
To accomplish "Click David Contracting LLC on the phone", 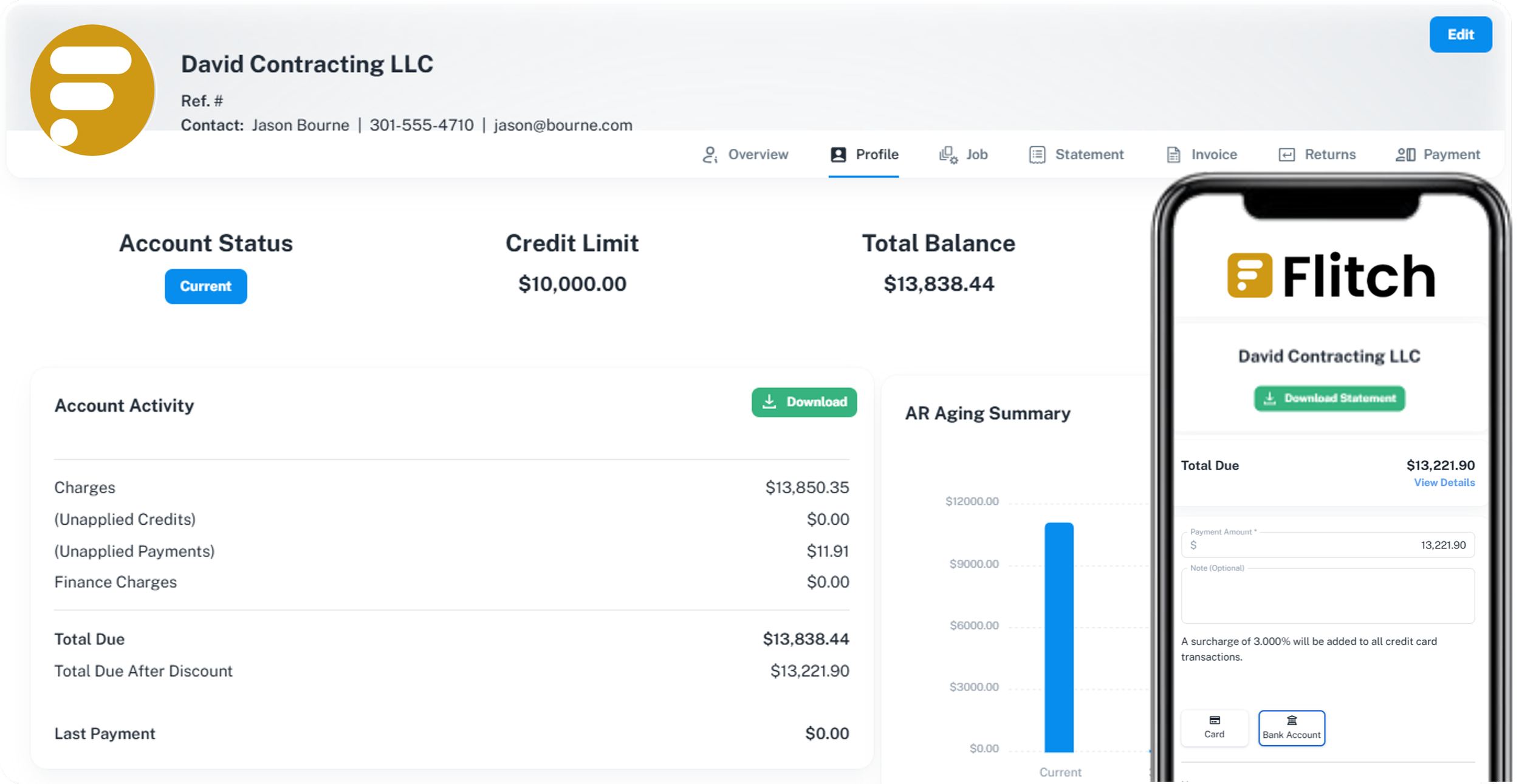I will pyautogui.click(x=1329, y=356).
